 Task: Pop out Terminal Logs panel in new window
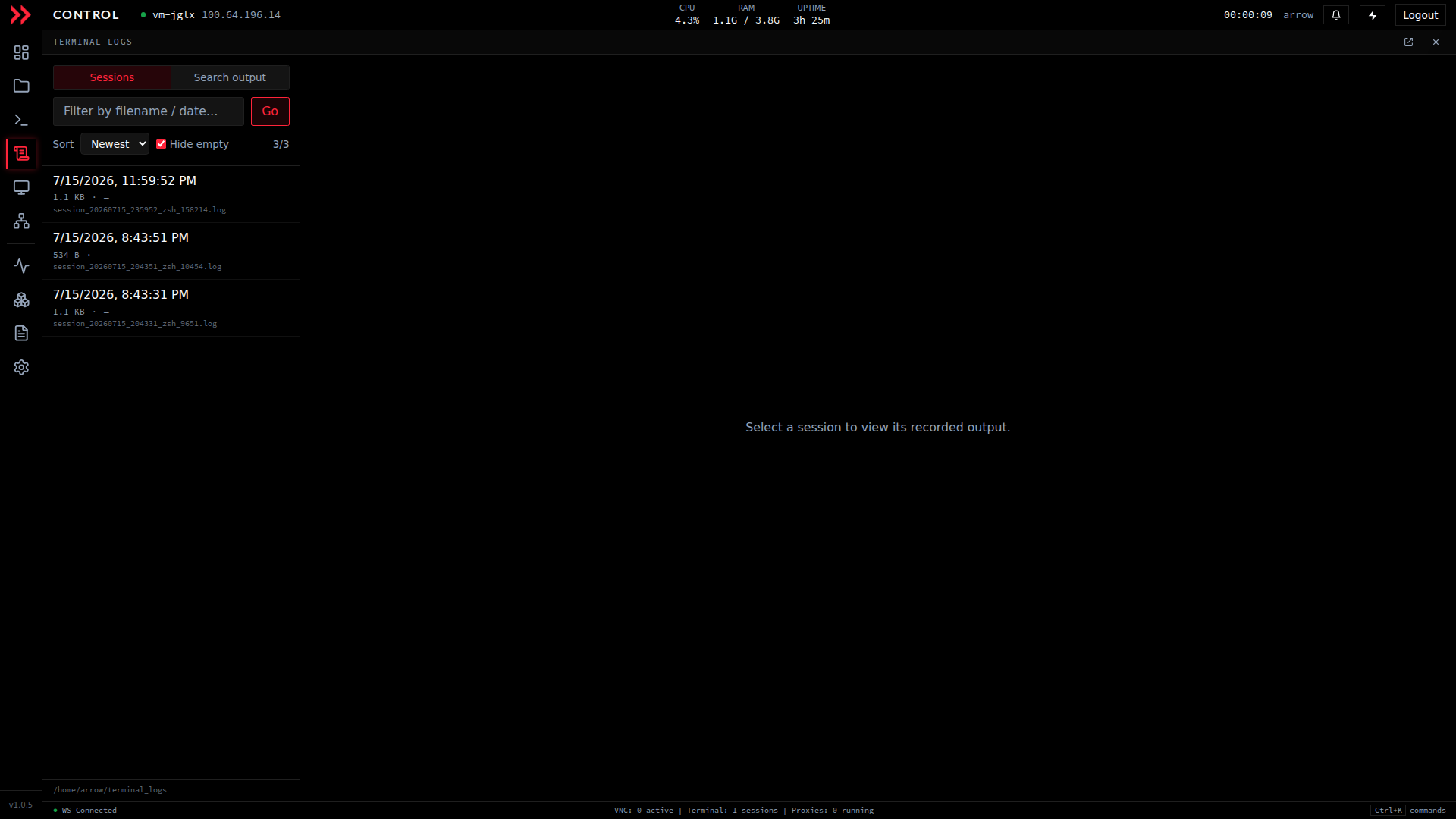(1408, 42)
